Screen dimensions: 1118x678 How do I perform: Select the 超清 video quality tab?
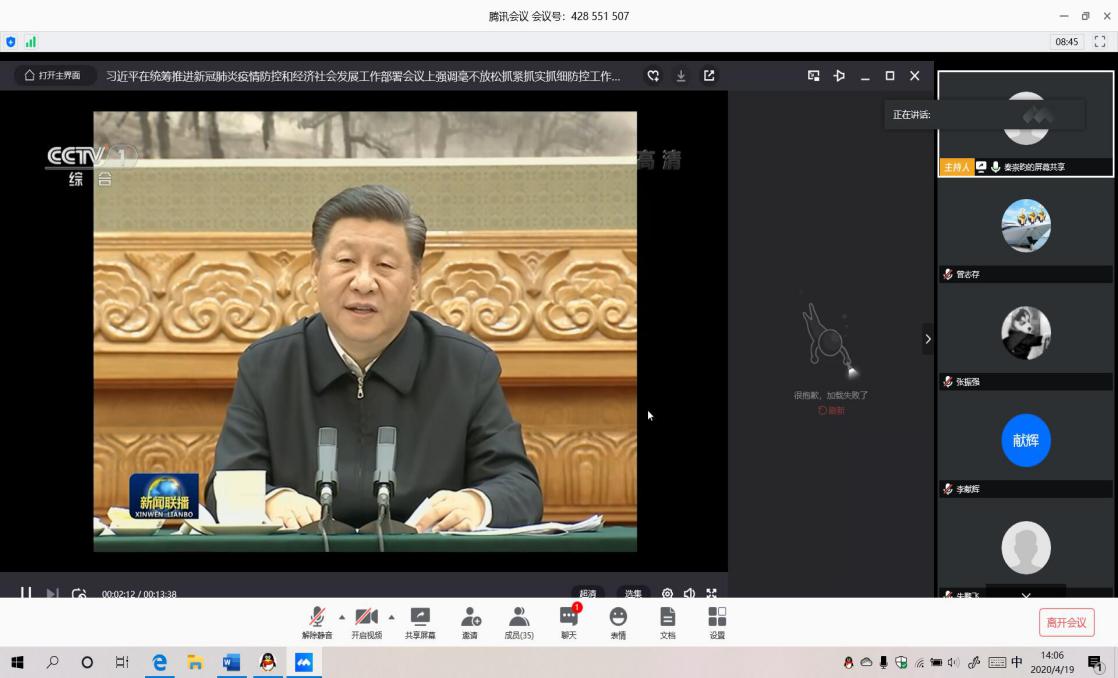click(587, 593)
